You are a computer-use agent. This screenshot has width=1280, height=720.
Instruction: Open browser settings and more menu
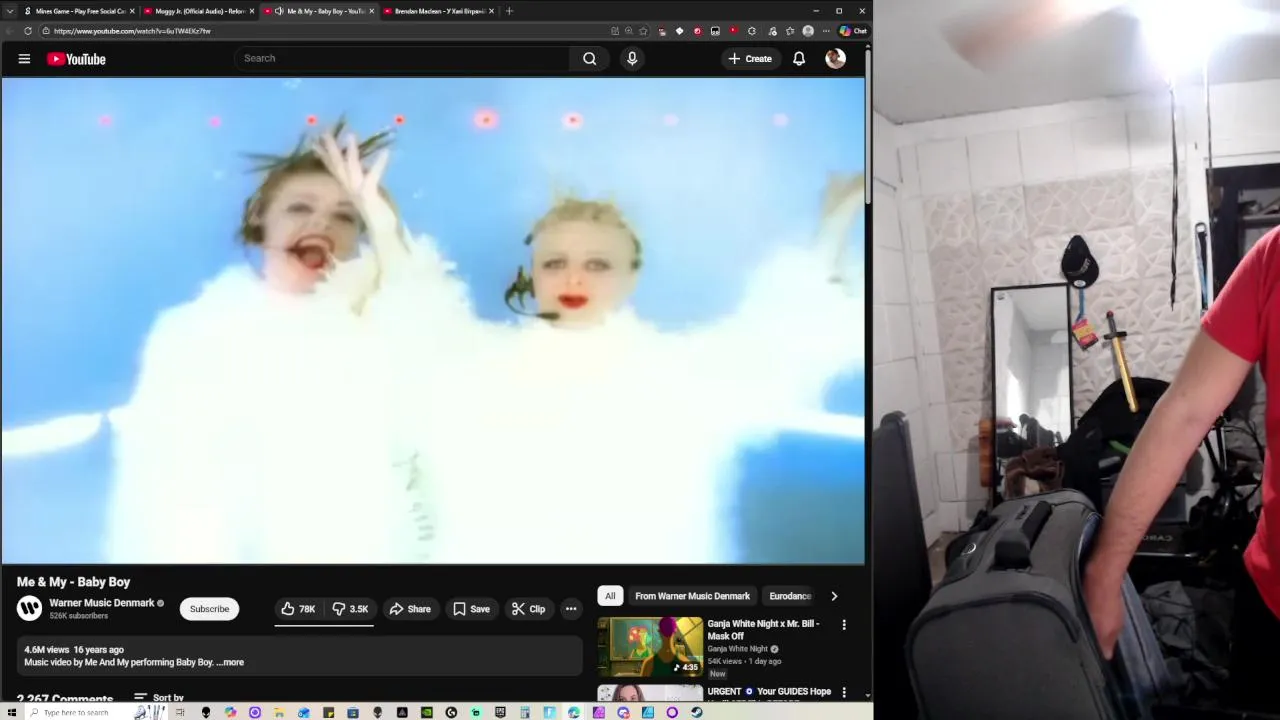[826, 31]
